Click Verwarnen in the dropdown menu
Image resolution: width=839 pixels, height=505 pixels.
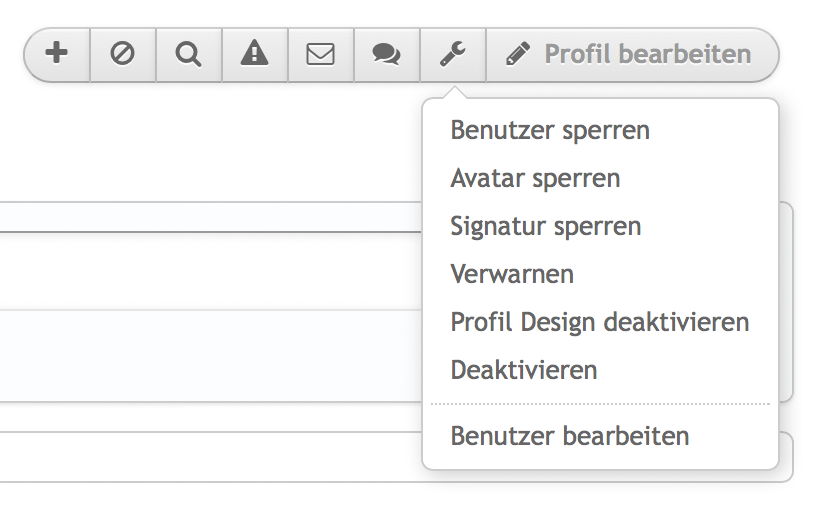pos(512,274)
